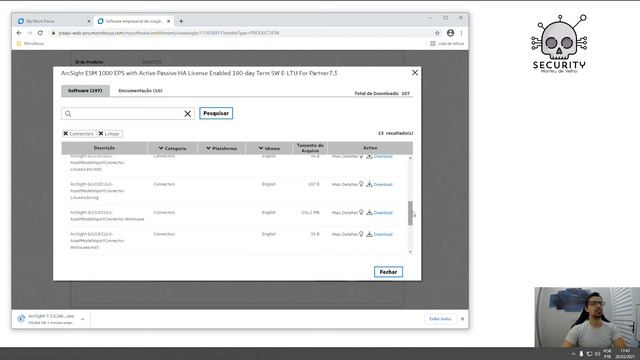Click the Tamanho de Arquivo column header

(x=310, y=148)
